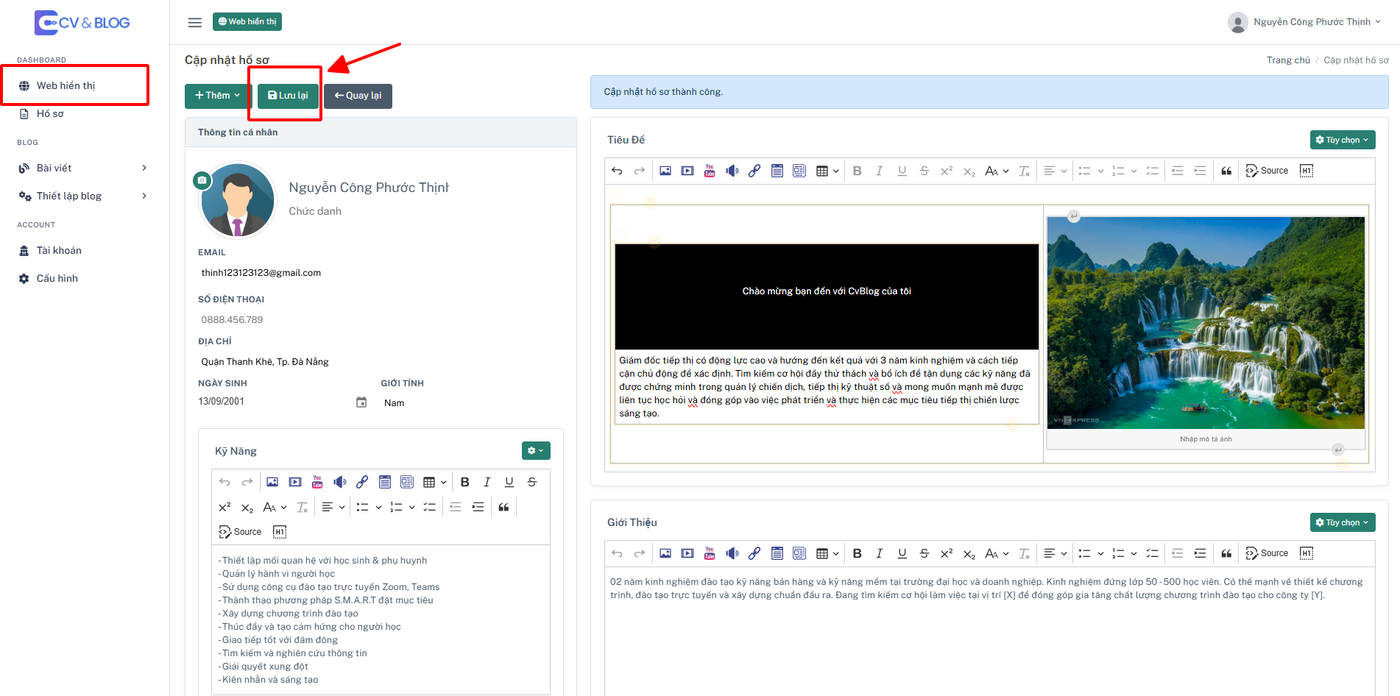Viewport: 1400px width, 696px height.
Task: Click the Lưu lại save button
Action: [x=288, y=96]
